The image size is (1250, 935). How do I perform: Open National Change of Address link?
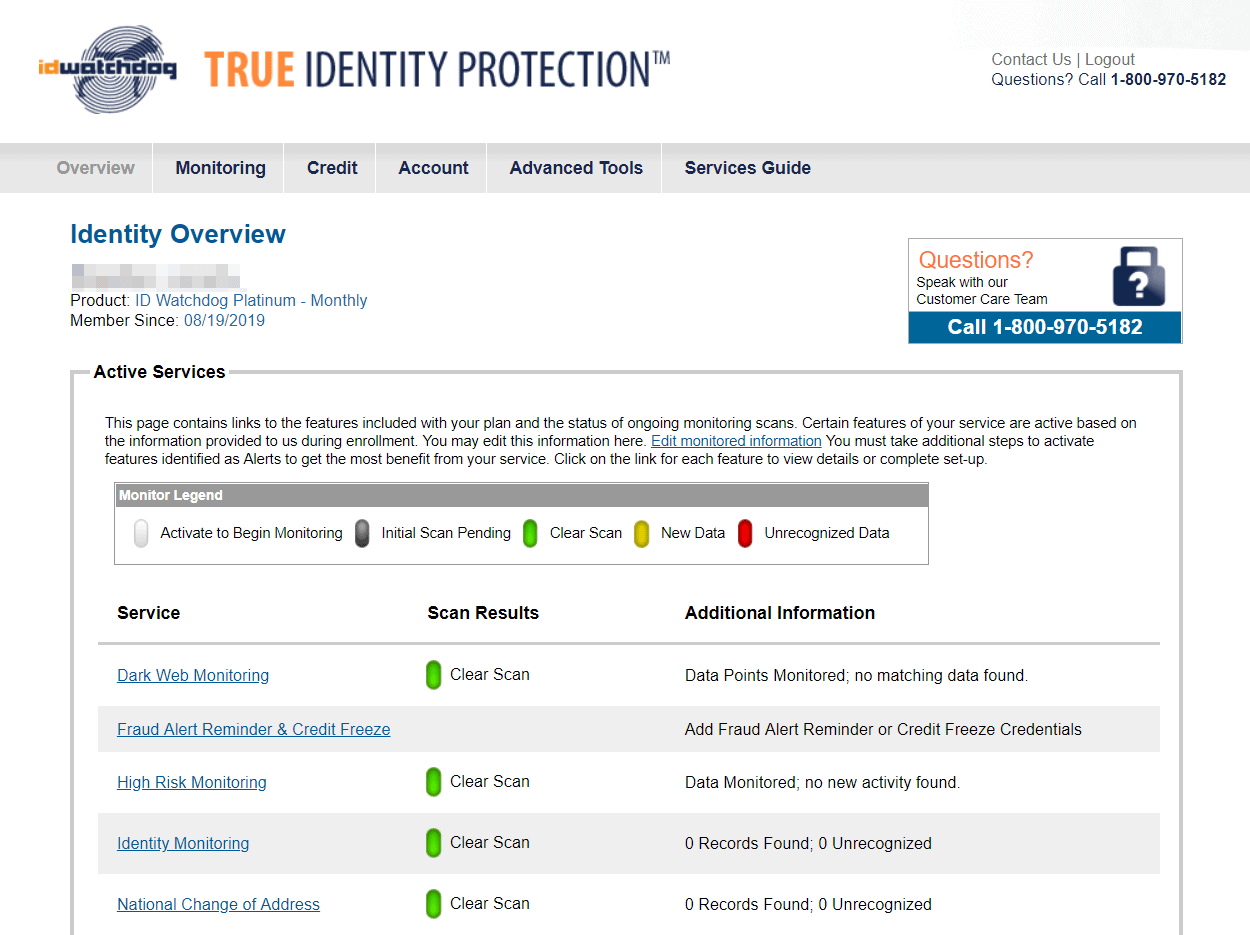pyautogui.click(x=218, y=905)
